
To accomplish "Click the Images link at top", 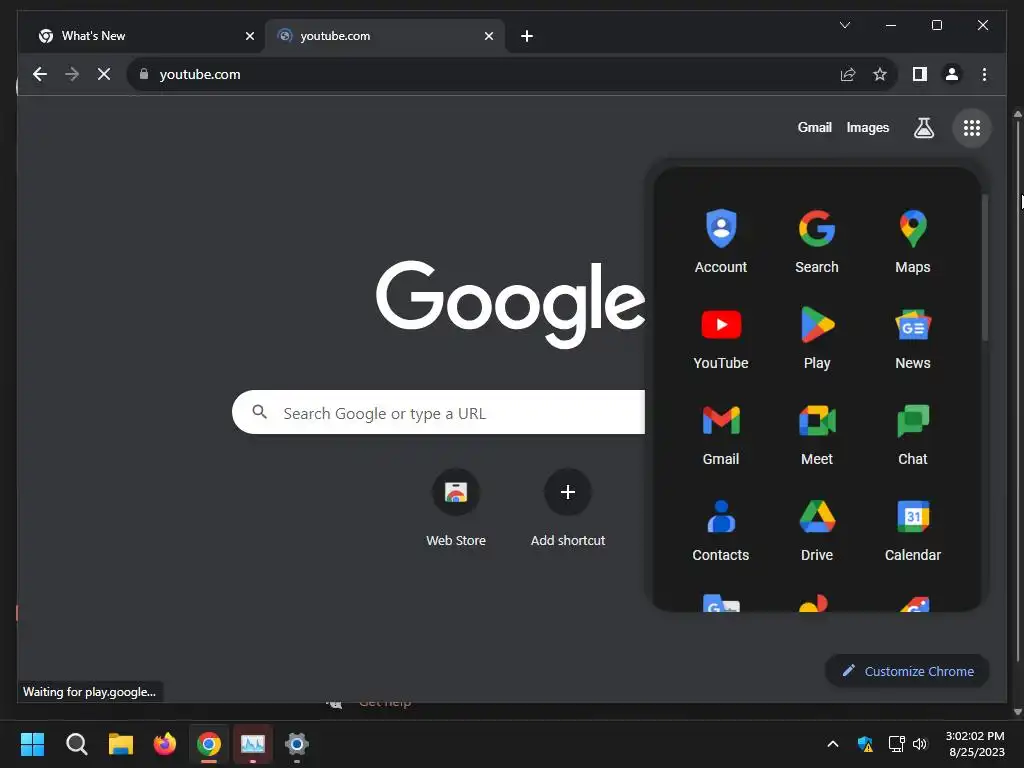I will click(x=867, y=128).
